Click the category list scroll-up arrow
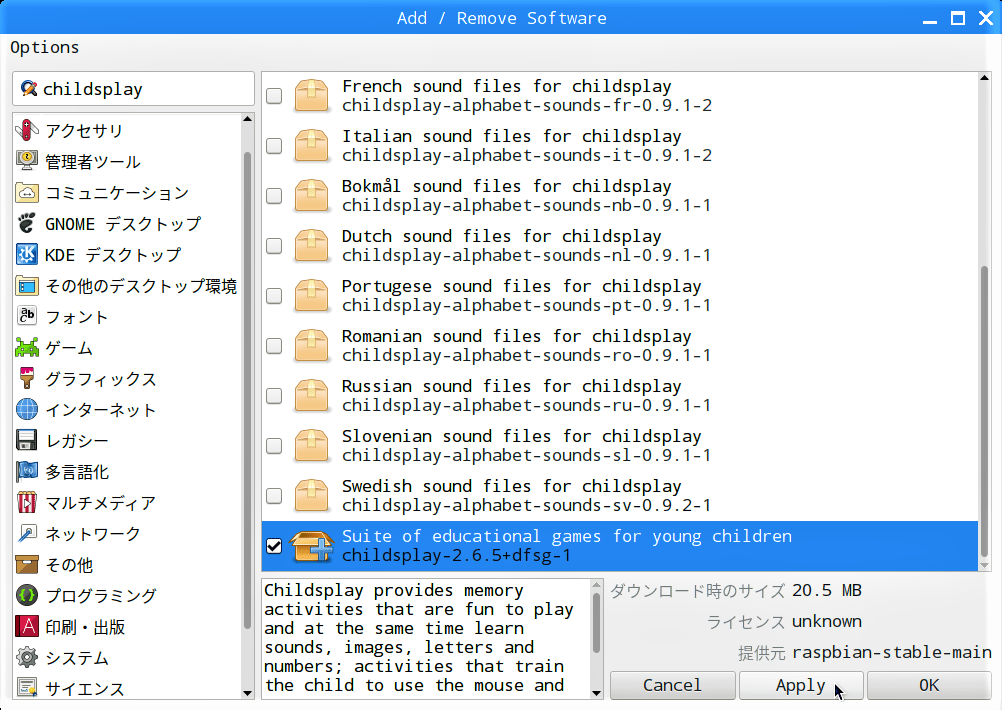 (x=248, y=119)
